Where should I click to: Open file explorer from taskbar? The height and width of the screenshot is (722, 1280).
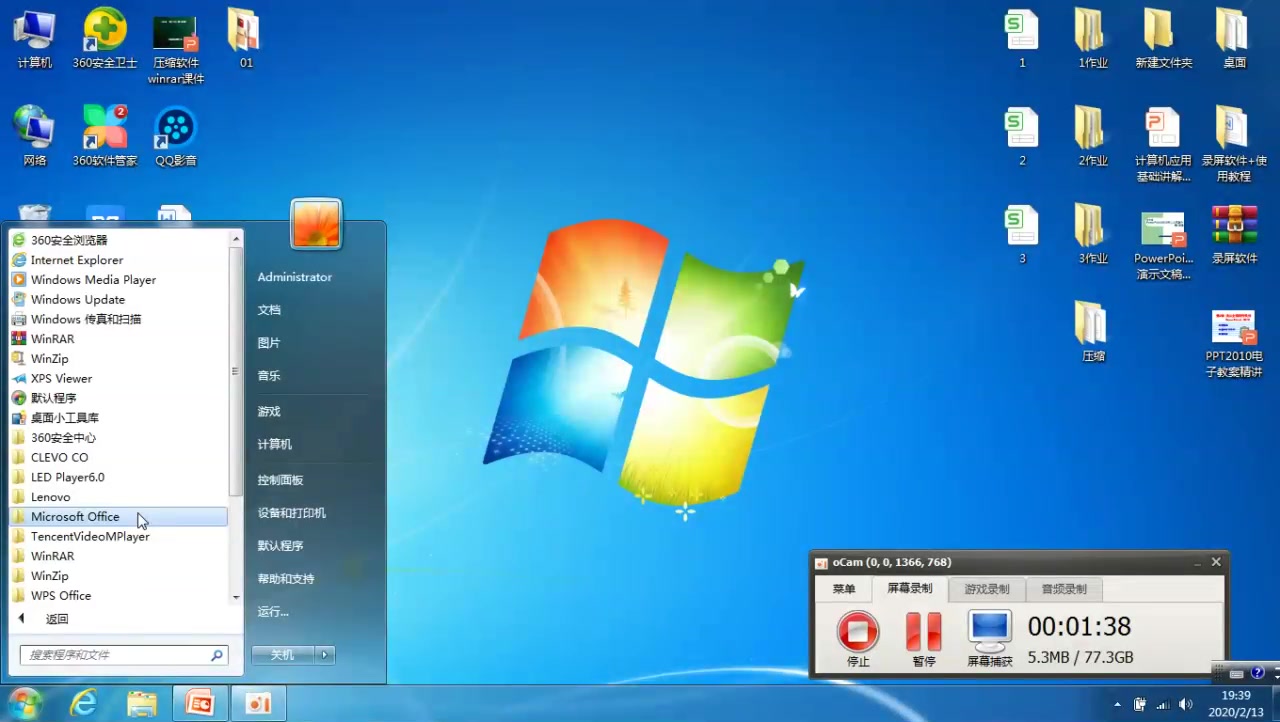[x=142, y=704]
